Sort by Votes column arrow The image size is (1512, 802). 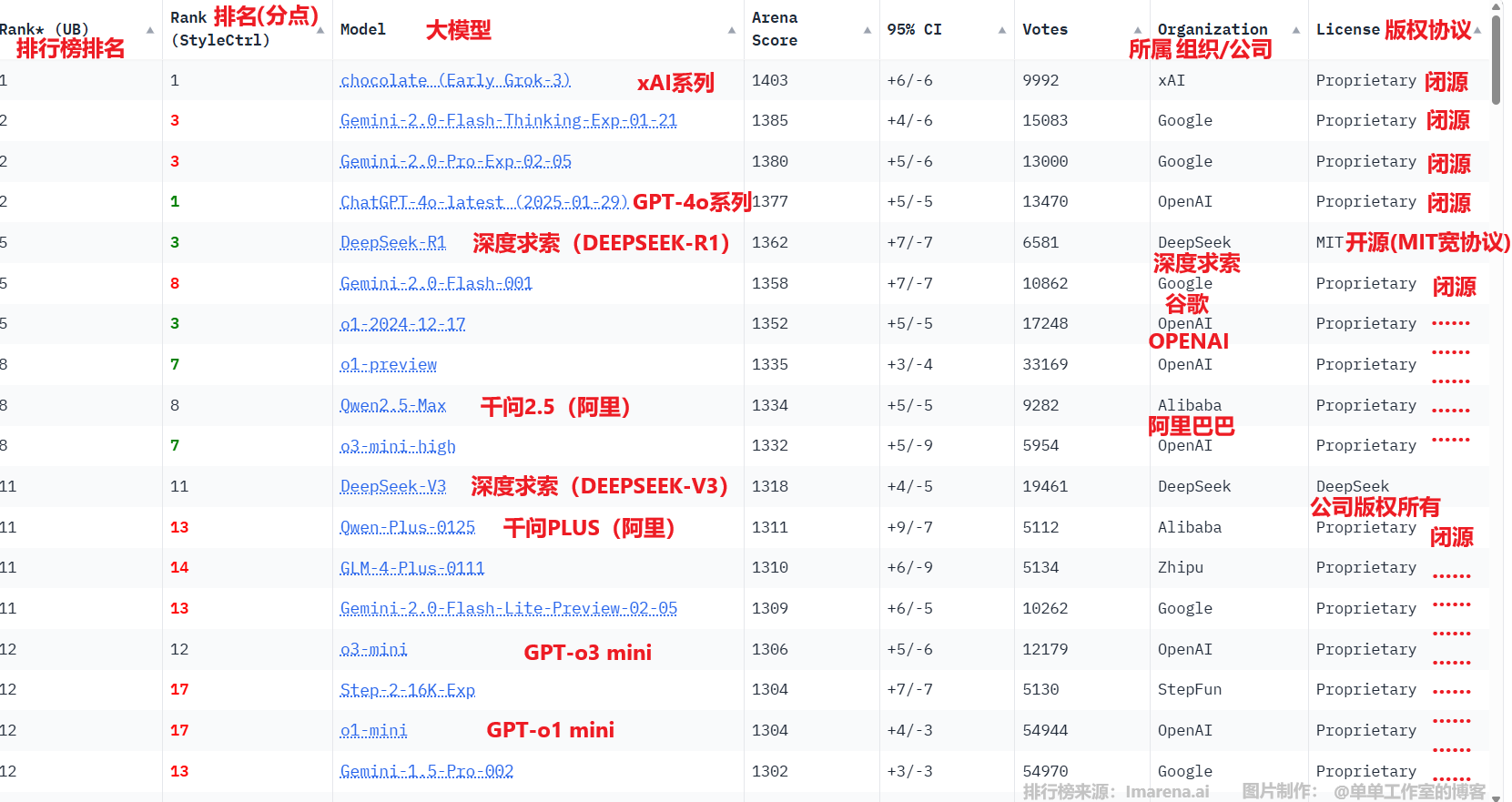tap(1138, 30)
